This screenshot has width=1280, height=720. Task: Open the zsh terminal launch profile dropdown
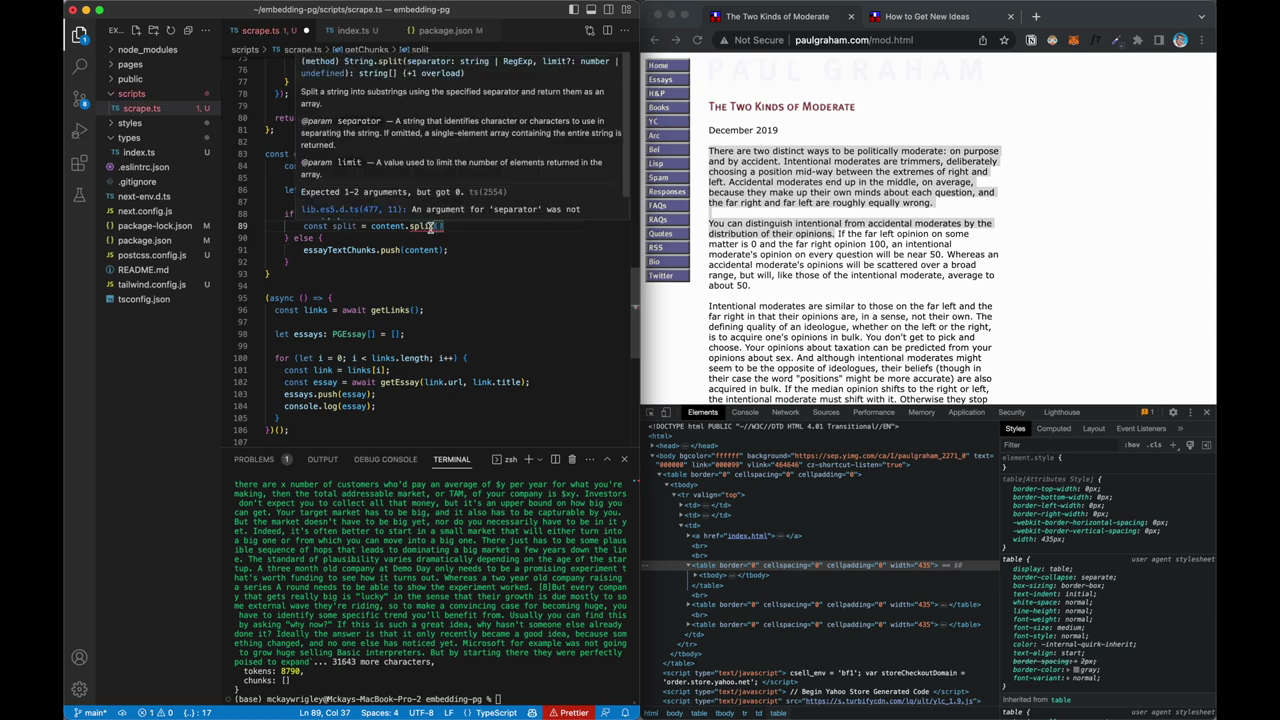tap(539, 459)
